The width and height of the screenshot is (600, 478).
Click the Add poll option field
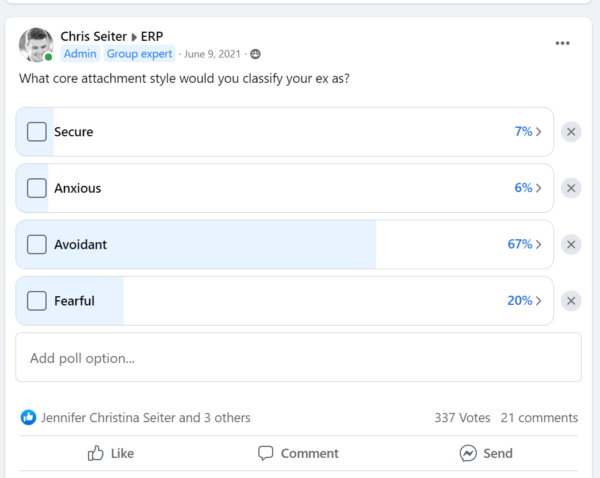(298, 358)
